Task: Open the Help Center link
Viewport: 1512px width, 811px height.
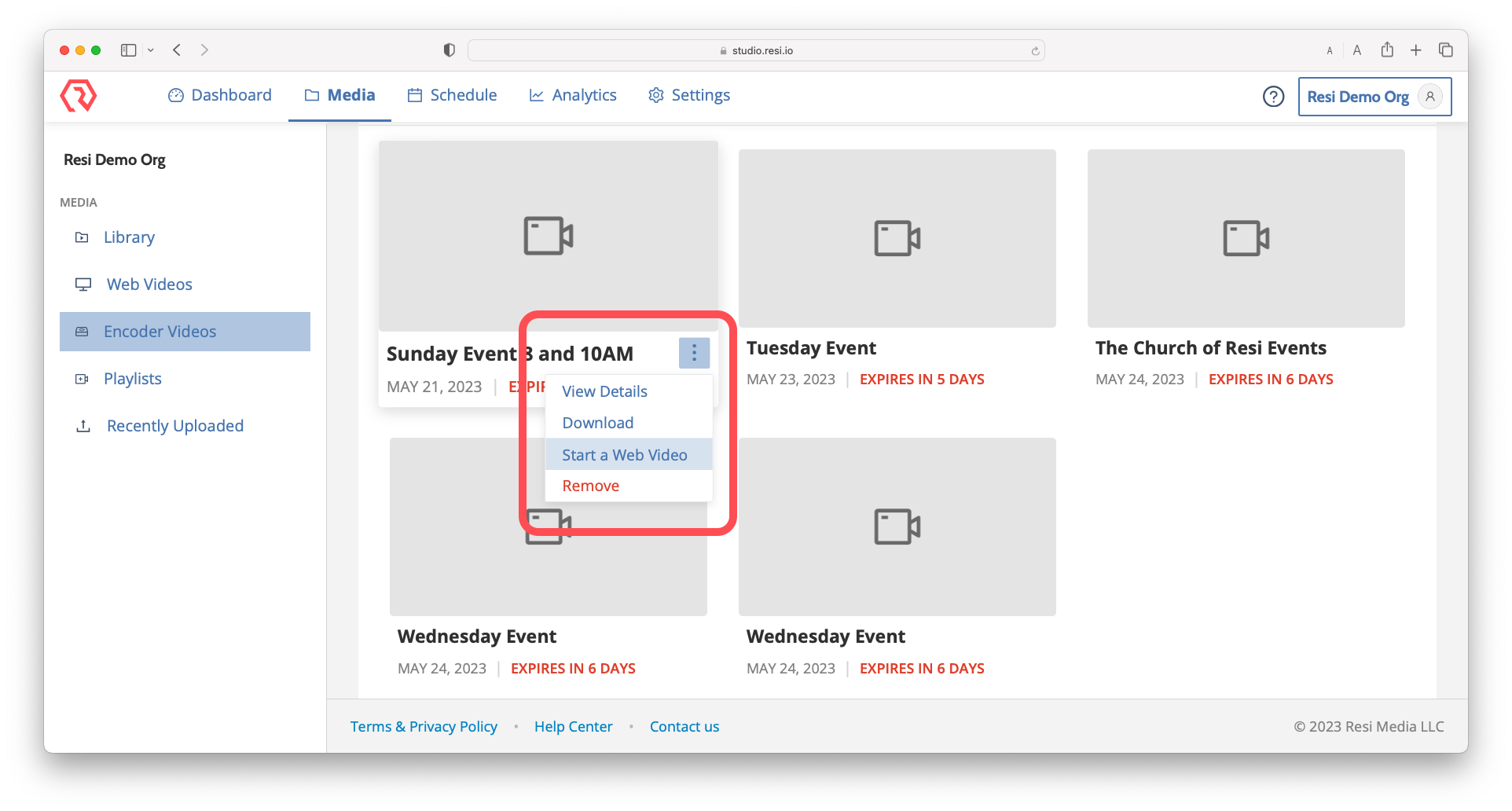Action: coord(573,727)
